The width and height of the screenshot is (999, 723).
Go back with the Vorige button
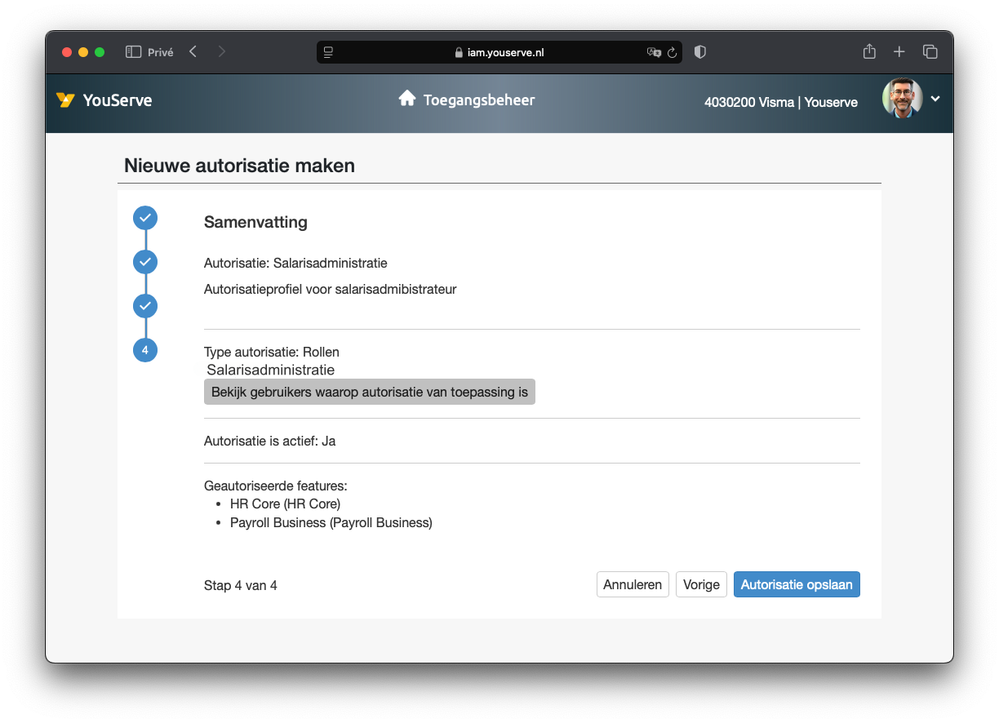(x=701, y=585)
